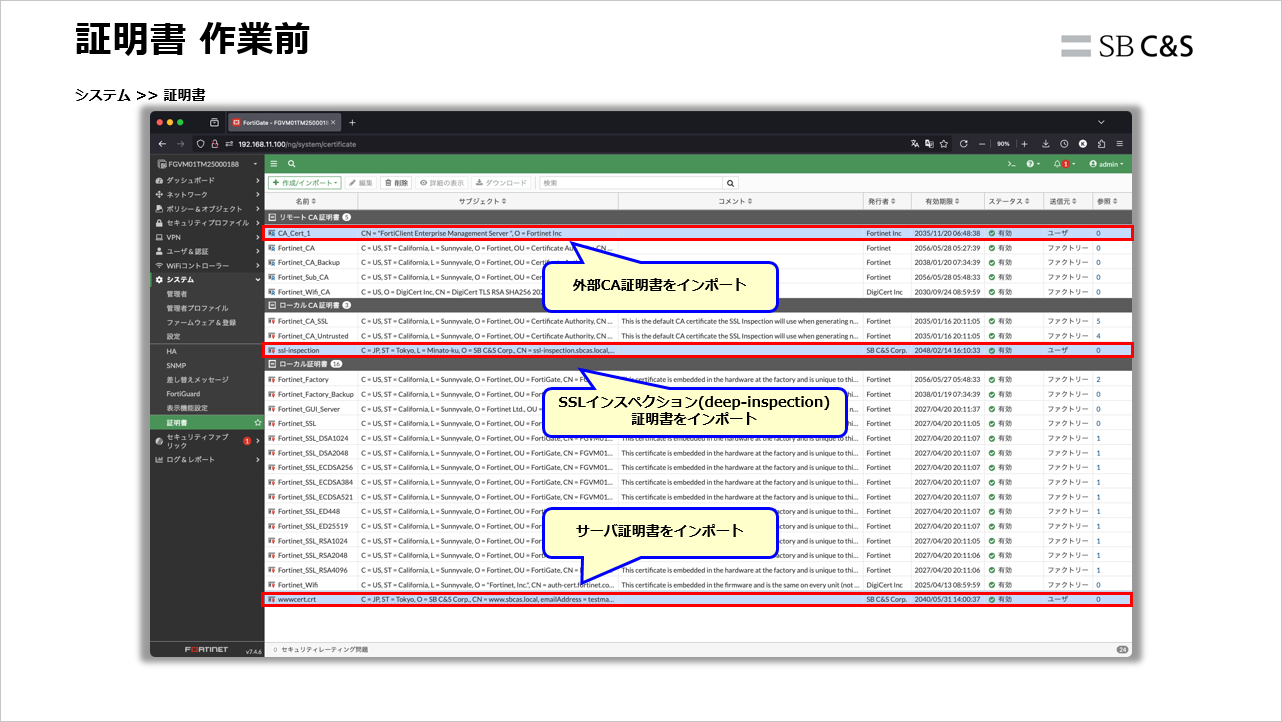Open the ログ&レポート menu
Viewport: 1282px width, 722px height.
tap(207, 459)
